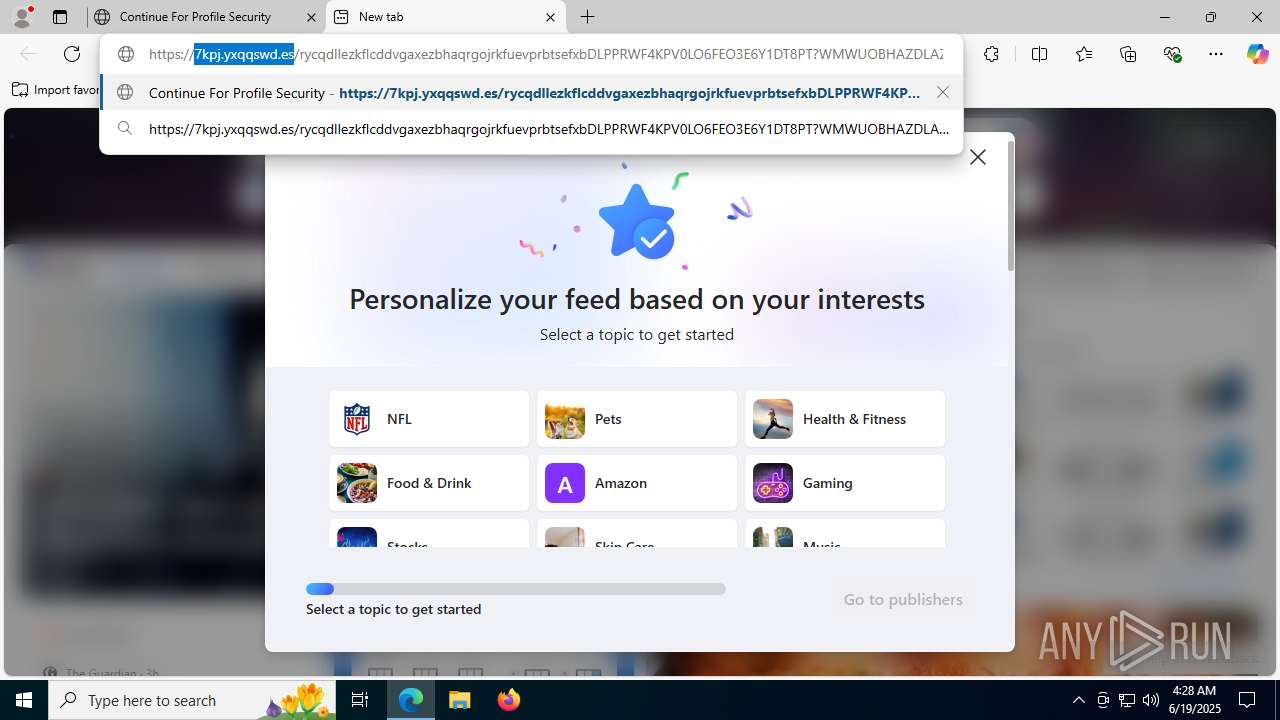Viewport: 1280px width, 720px height.
Task: Click the dialog vertical scrollbar
Action: click(1011, 206)
